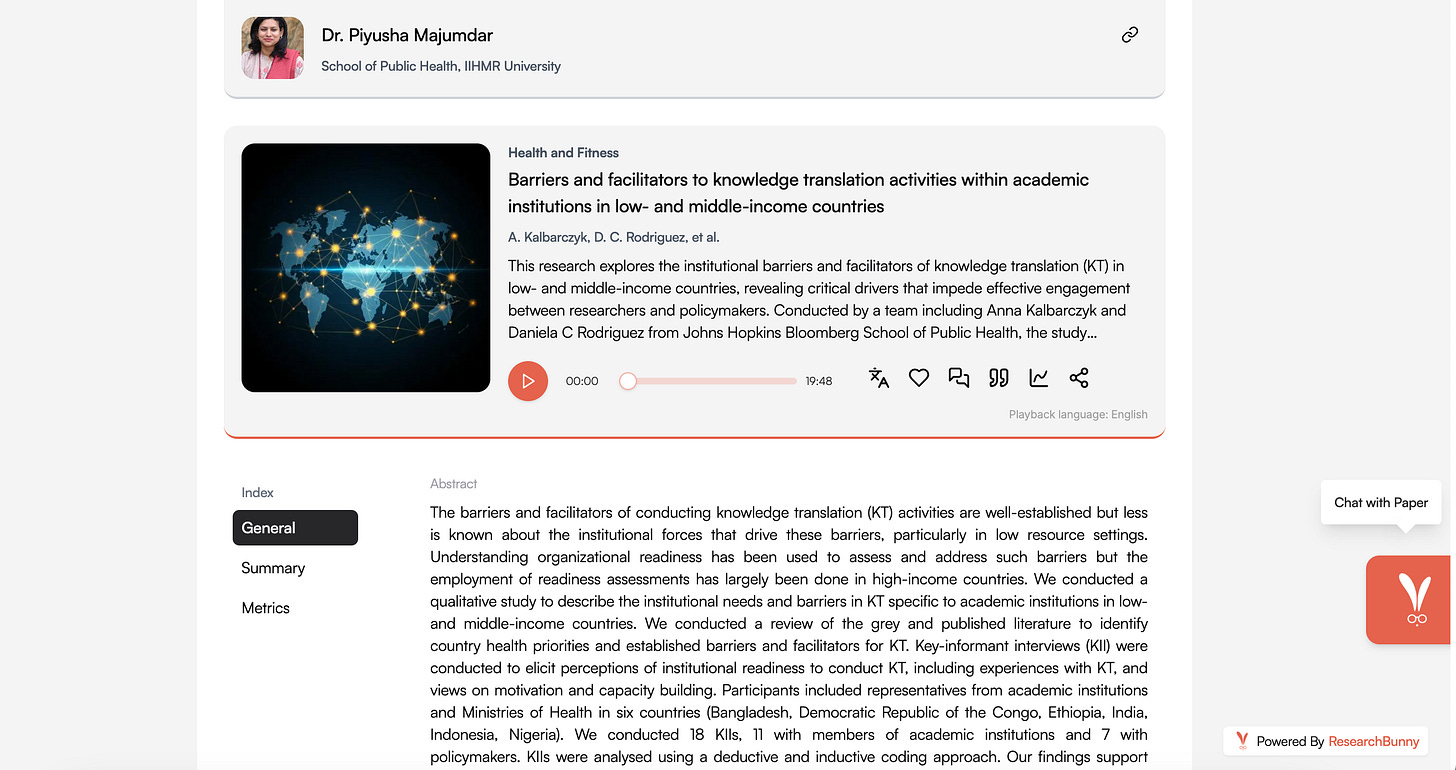Play the paper's audio summary
Image resolution: width=1456 pixels, height=770 pixels.
[x=528, y=381]
